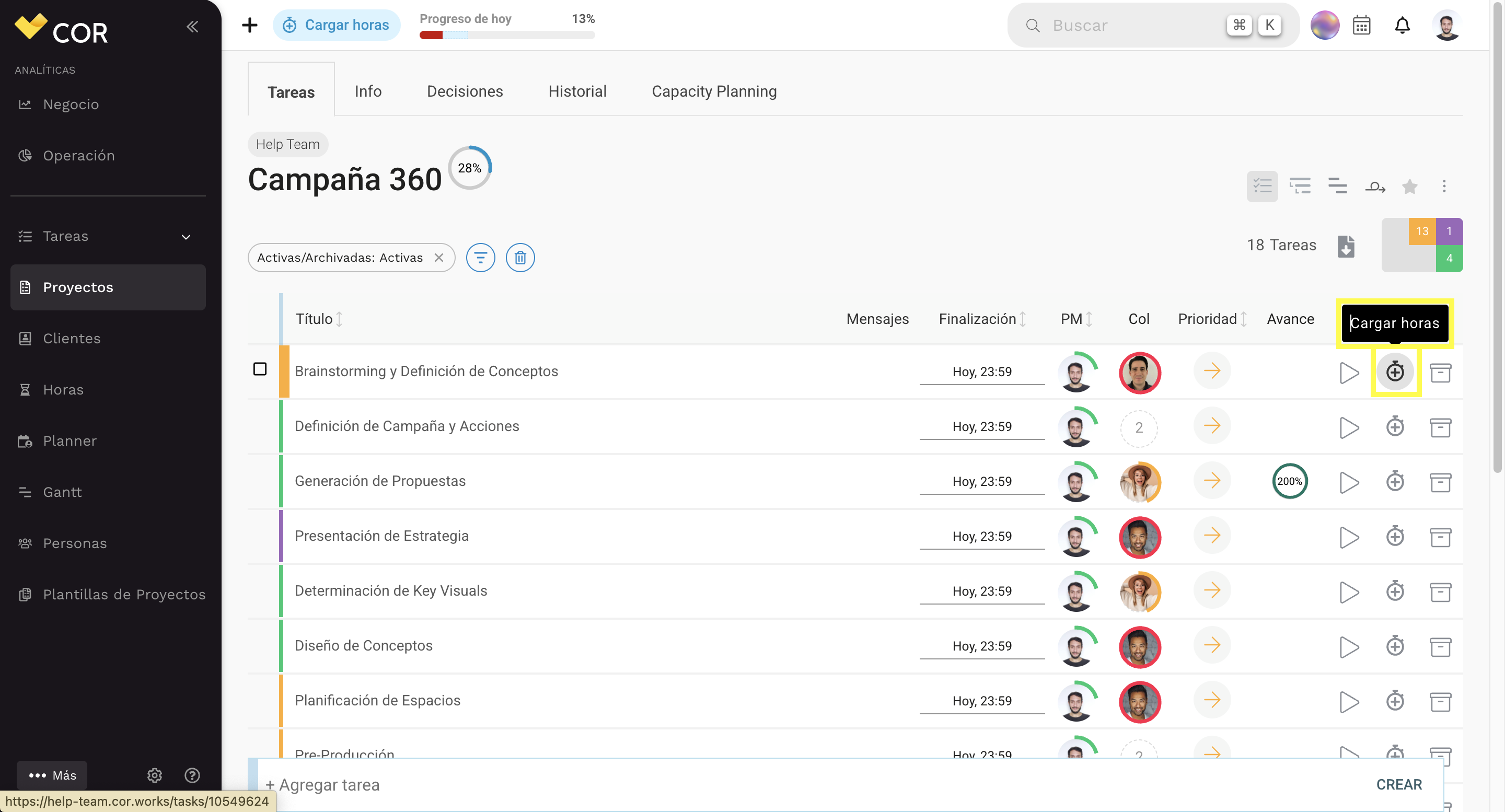1505x812 pixels.
Task: Collapse the sidebar with double chevron
Action: (x=192, y=26)
